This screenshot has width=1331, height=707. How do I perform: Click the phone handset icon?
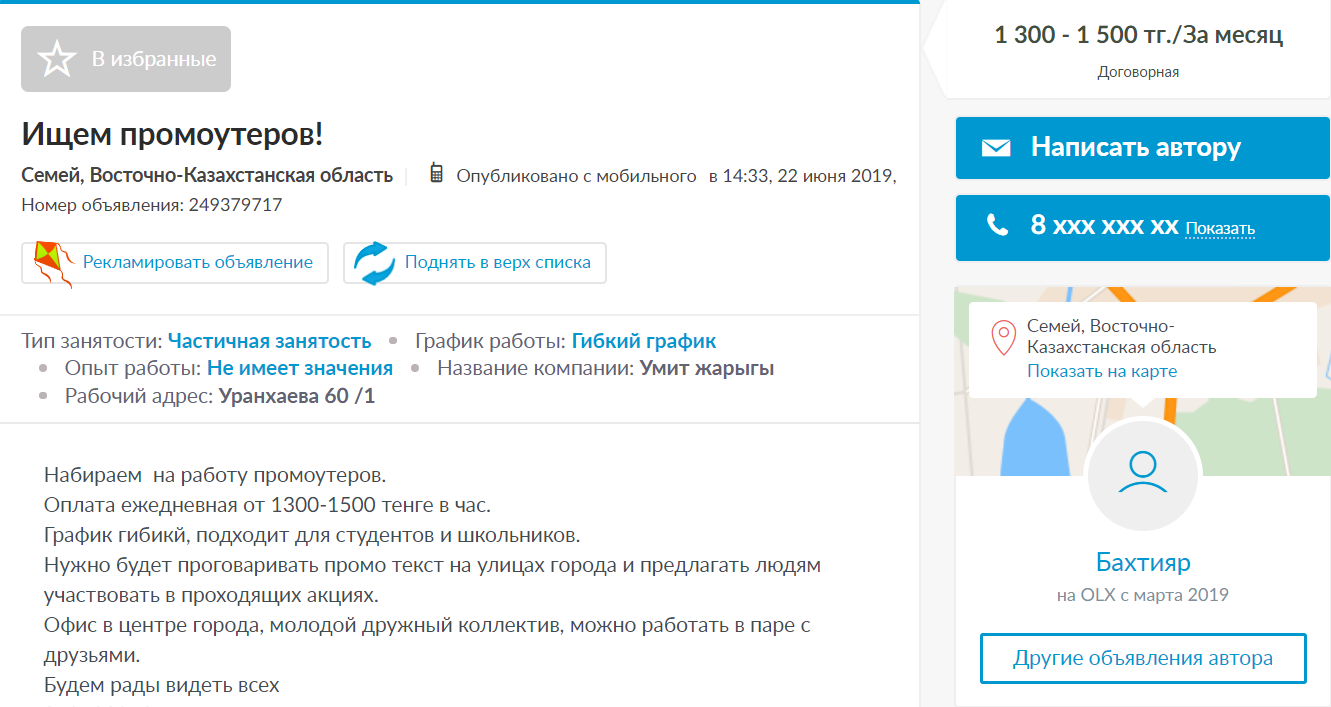997,226
